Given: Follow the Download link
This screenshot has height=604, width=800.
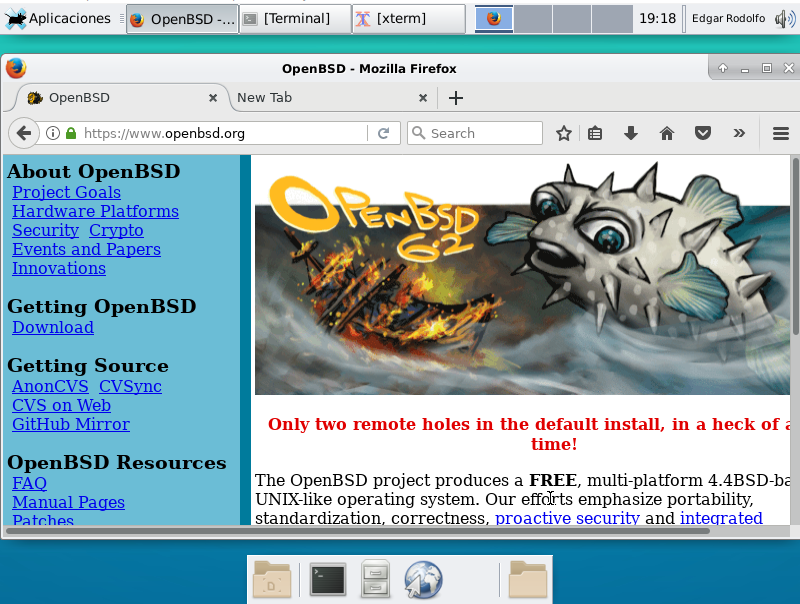Looking at the screenshot, I should [x=52, y=327].
